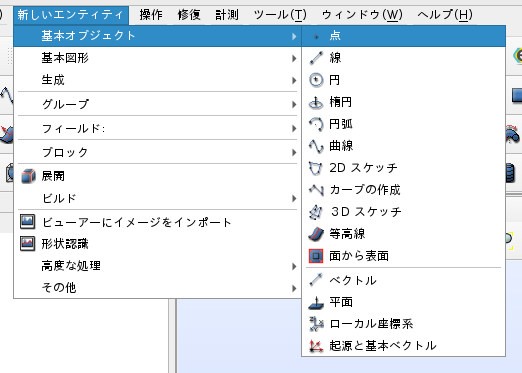Select 基本図形 menu text

coord(65,58)
